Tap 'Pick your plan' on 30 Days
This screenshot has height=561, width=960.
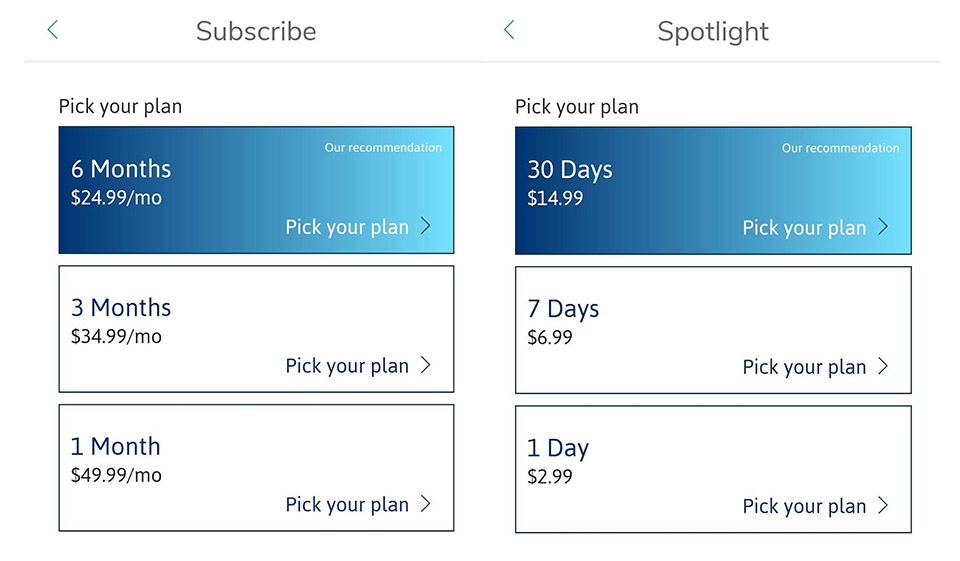click(804, 228)
